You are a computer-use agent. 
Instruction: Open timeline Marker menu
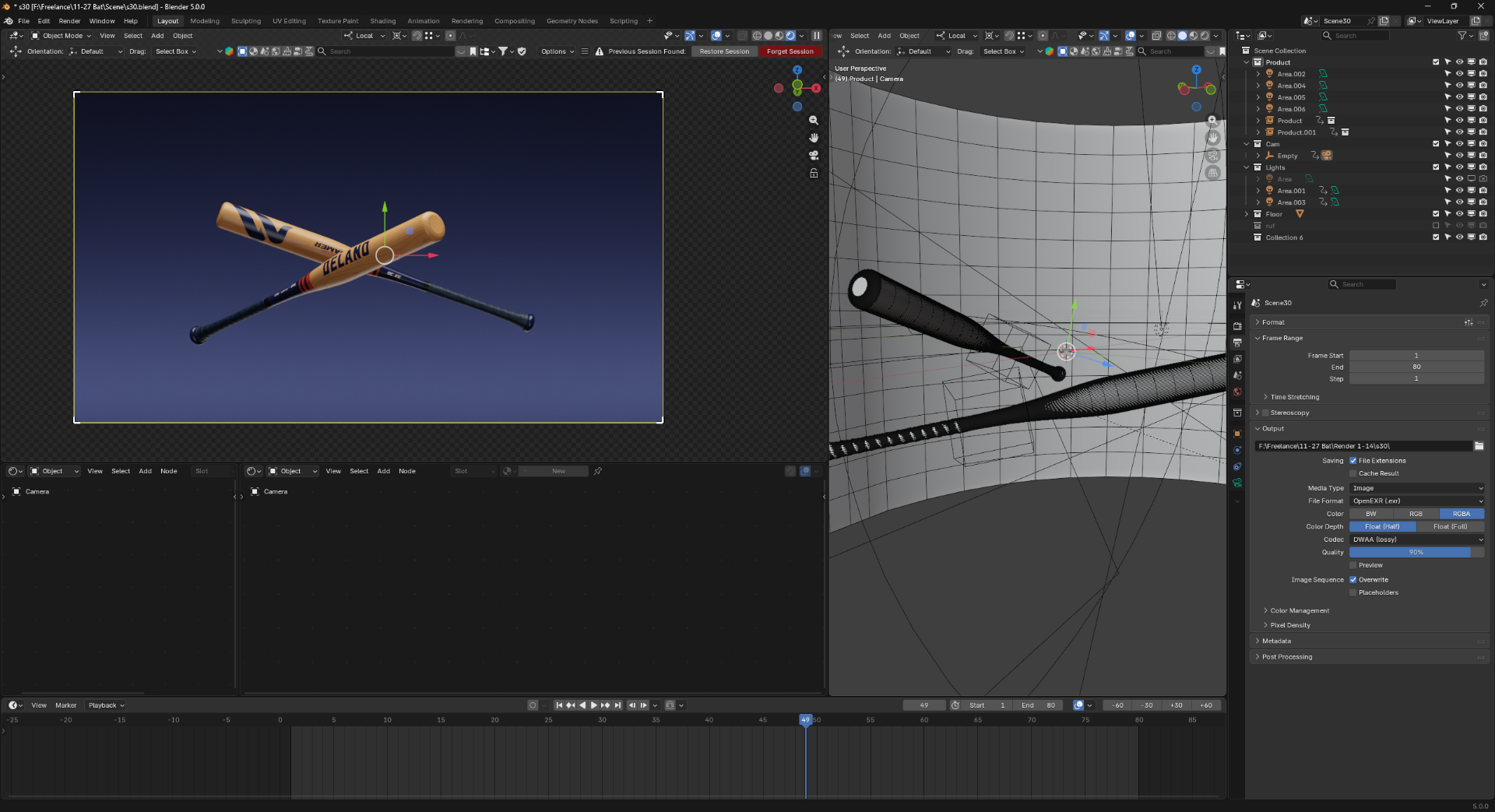tap(65, 705)
